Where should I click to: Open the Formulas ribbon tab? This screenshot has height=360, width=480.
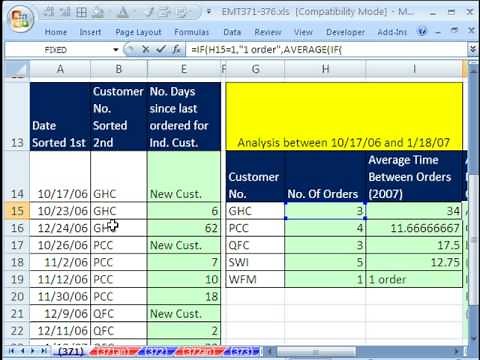(x=192, y=32)
